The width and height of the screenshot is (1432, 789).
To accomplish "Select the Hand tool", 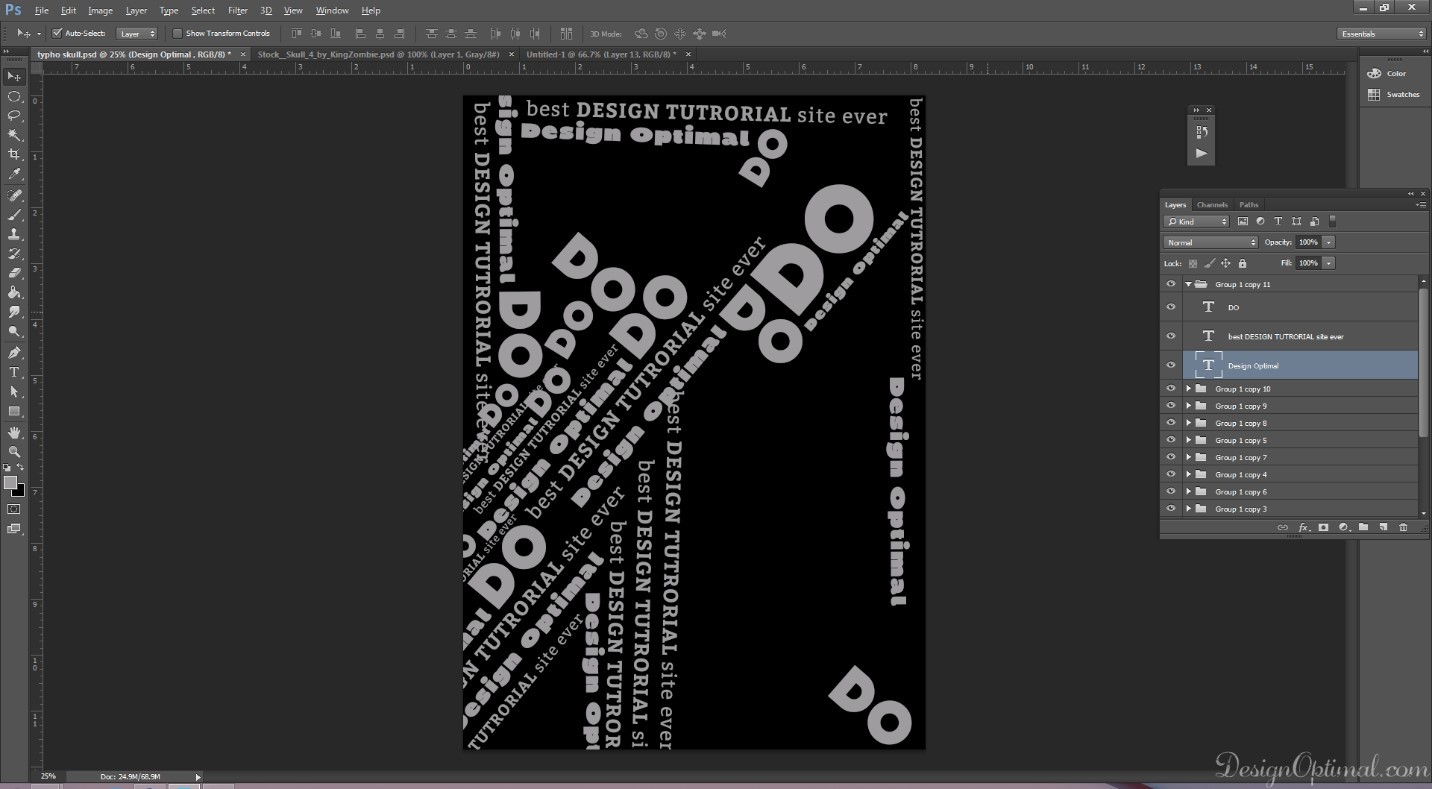I will click(x=14, y=432).
